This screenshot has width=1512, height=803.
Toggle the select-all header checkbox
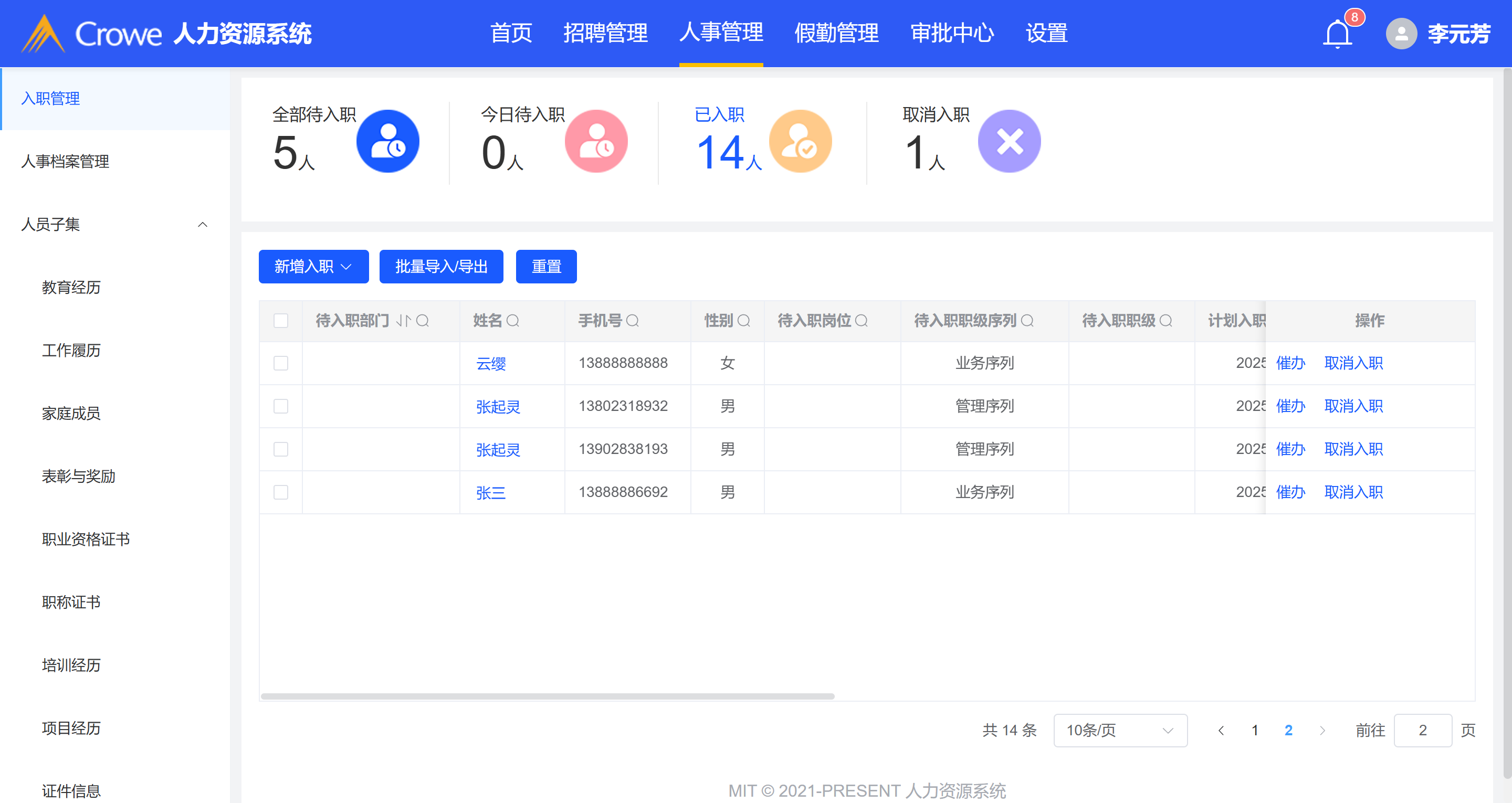pos(280,321)
